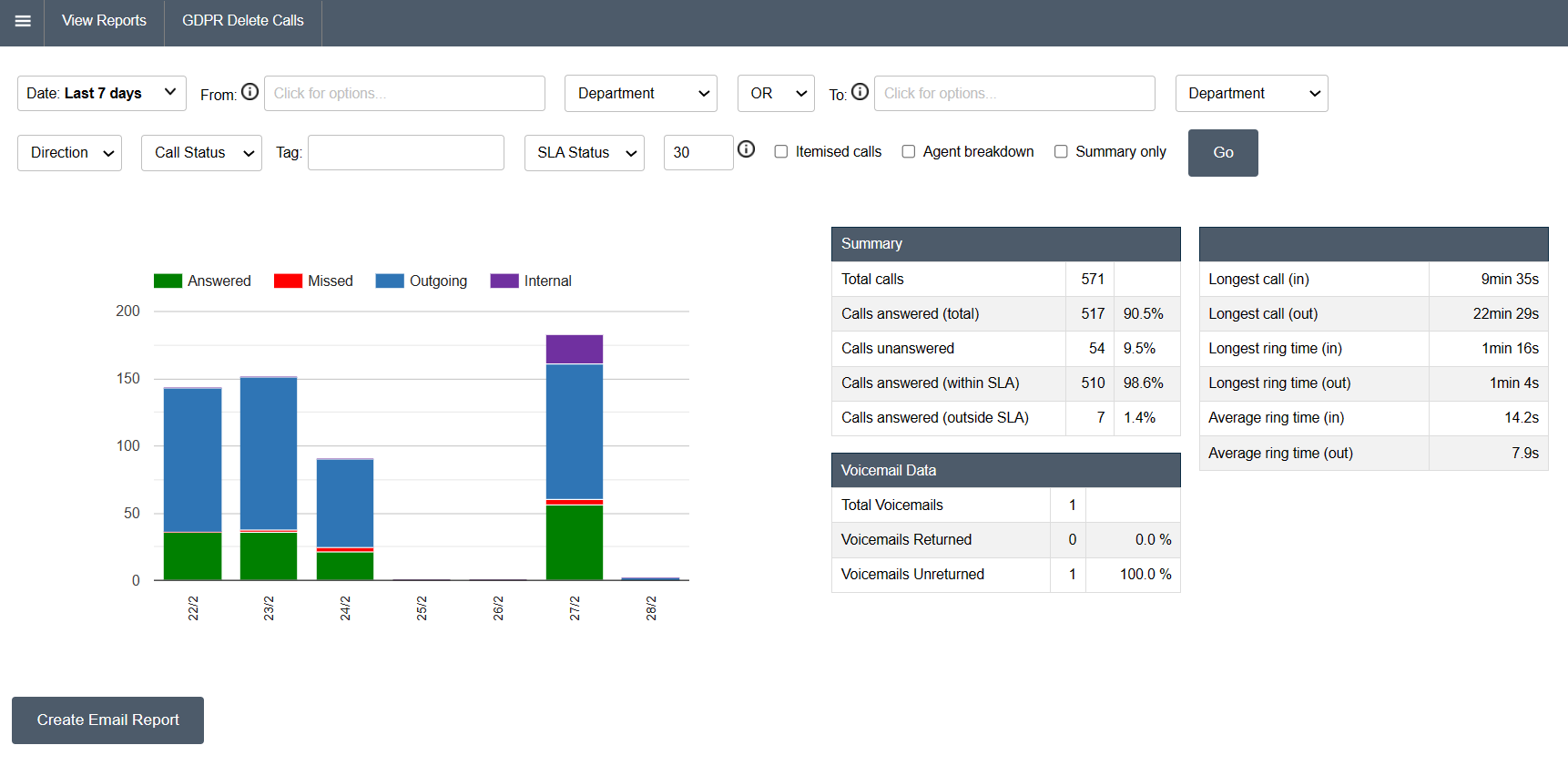
Task: Toggle the Internal purple legend swatch
Action: tap(504, 281)
